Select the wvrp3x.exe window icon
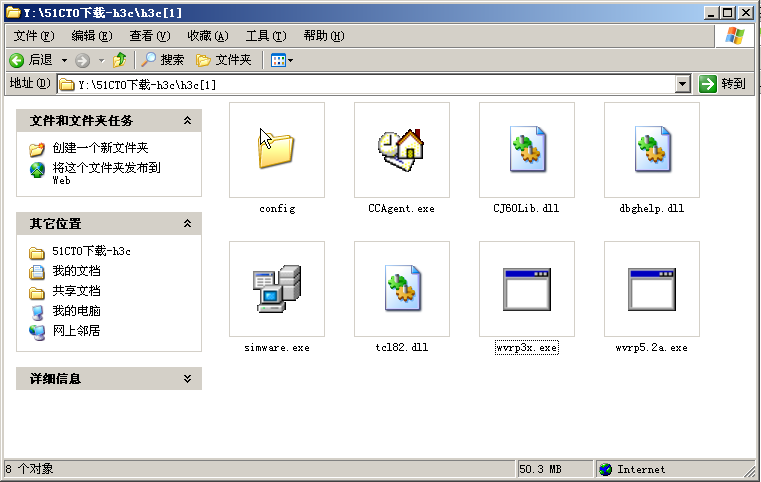 (527, 289)
